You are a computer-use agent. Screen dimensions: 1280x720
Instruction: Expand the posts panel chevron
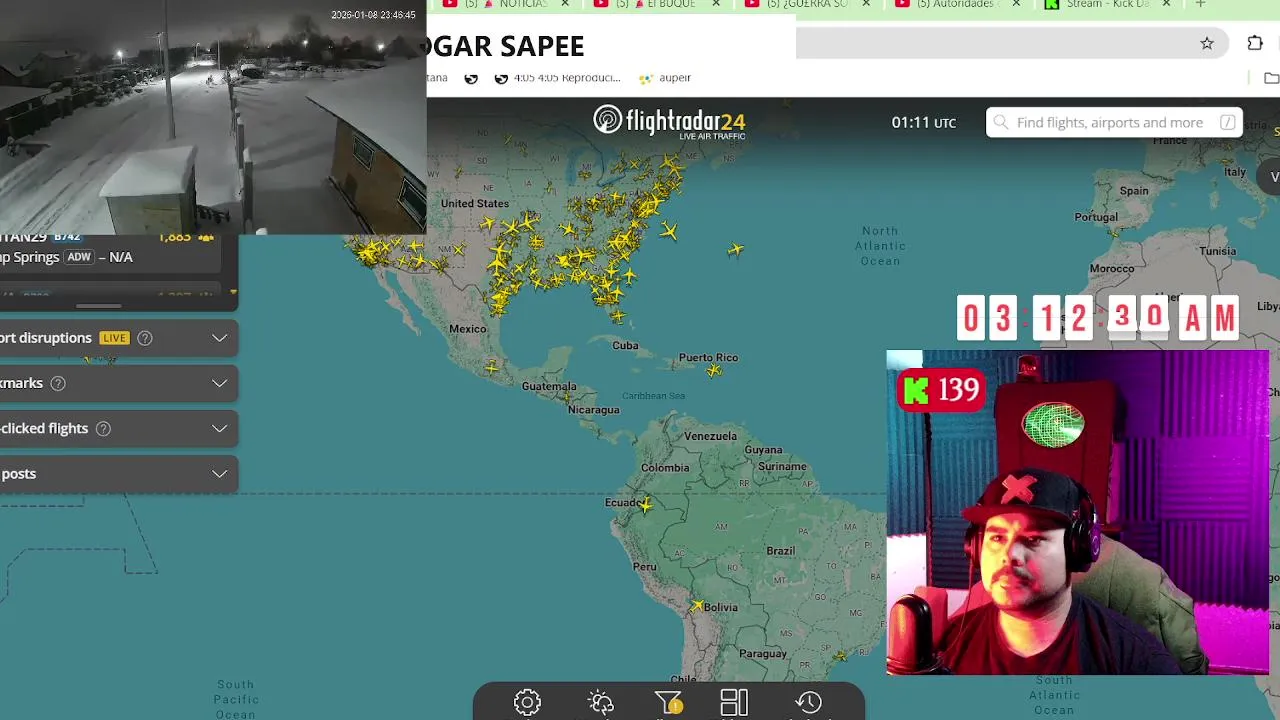[x=219, y=474]
